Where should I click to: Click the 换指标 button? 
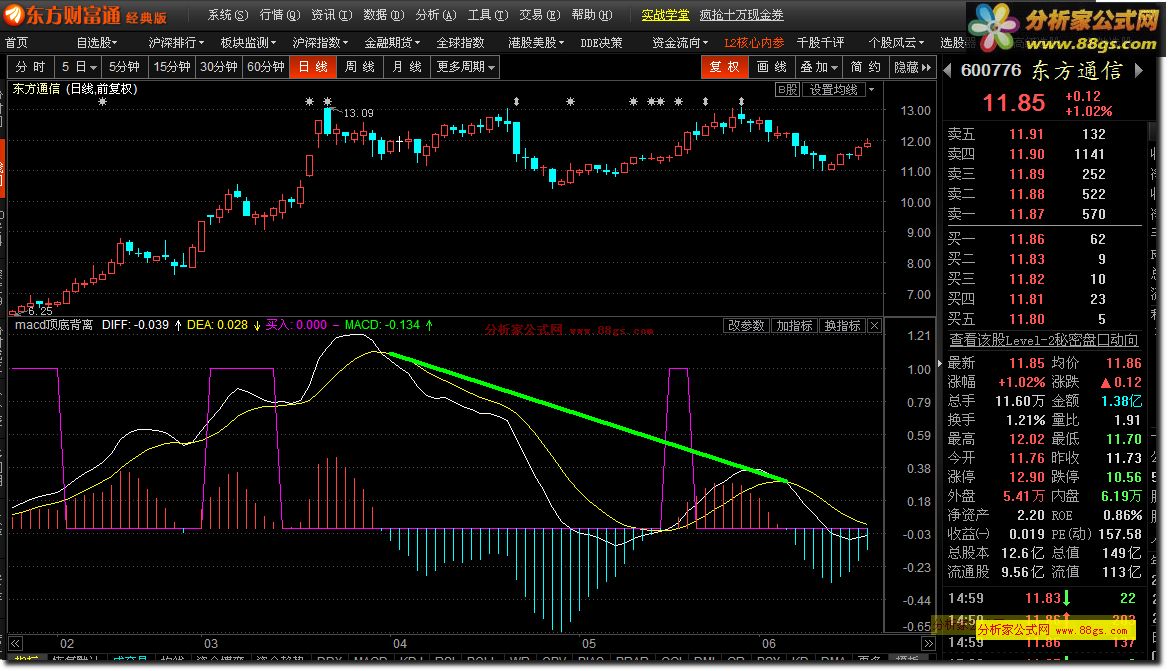pos(842,326)
